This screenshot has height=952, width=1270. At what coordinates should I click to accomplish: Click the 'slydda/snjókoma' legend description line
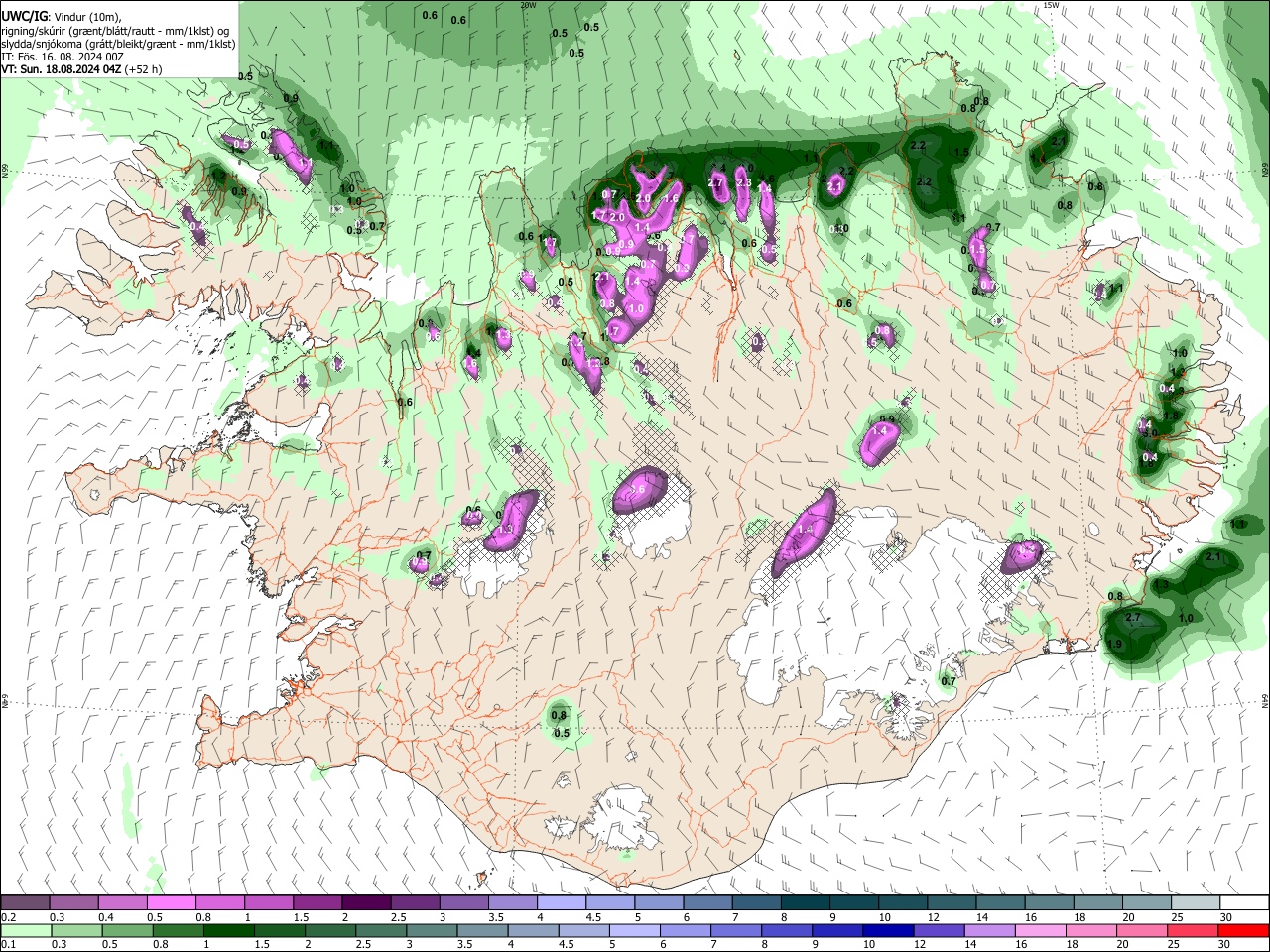(x=118, y=44)
